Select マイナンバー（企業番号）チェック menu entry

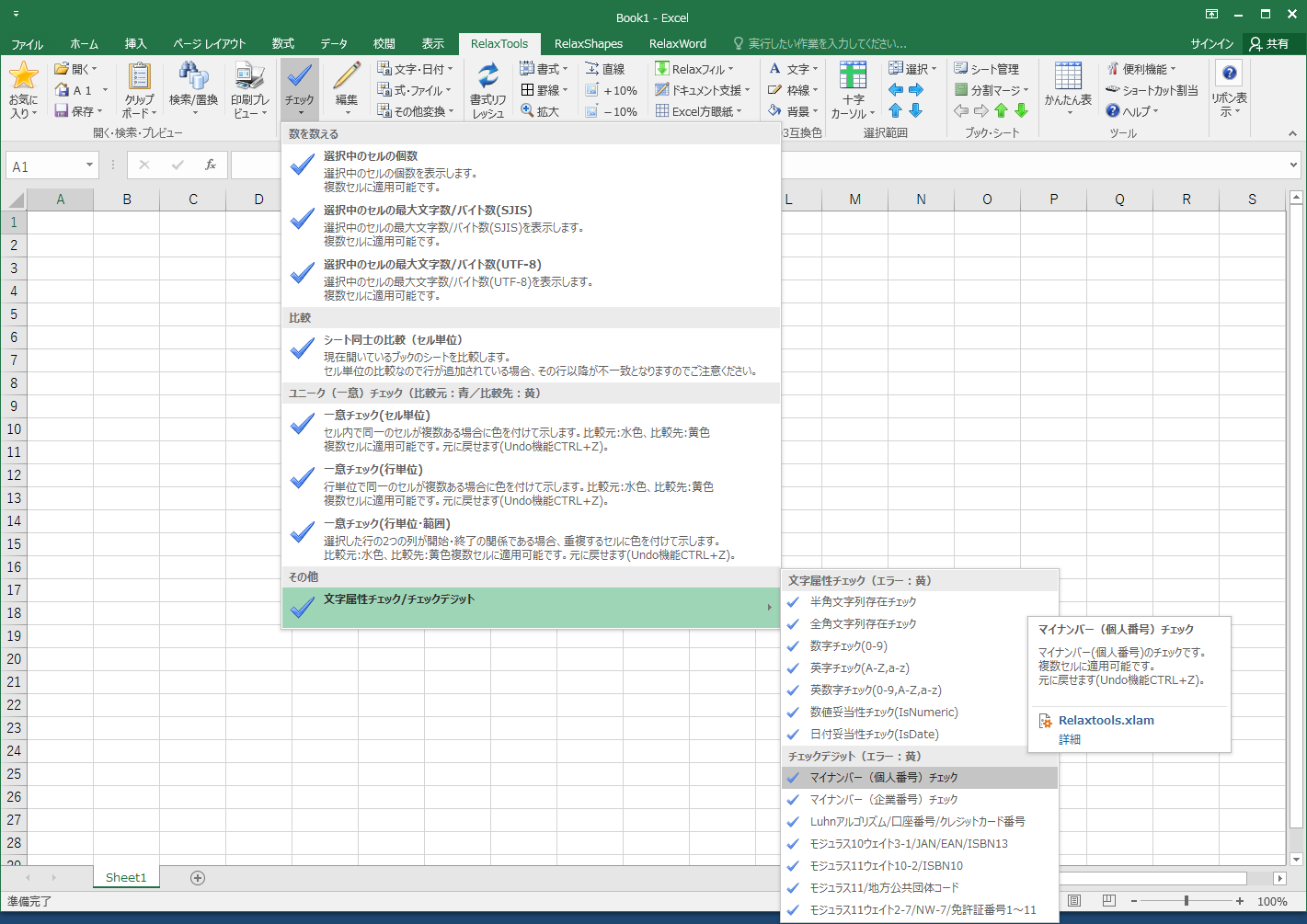(x=883, y=799)
